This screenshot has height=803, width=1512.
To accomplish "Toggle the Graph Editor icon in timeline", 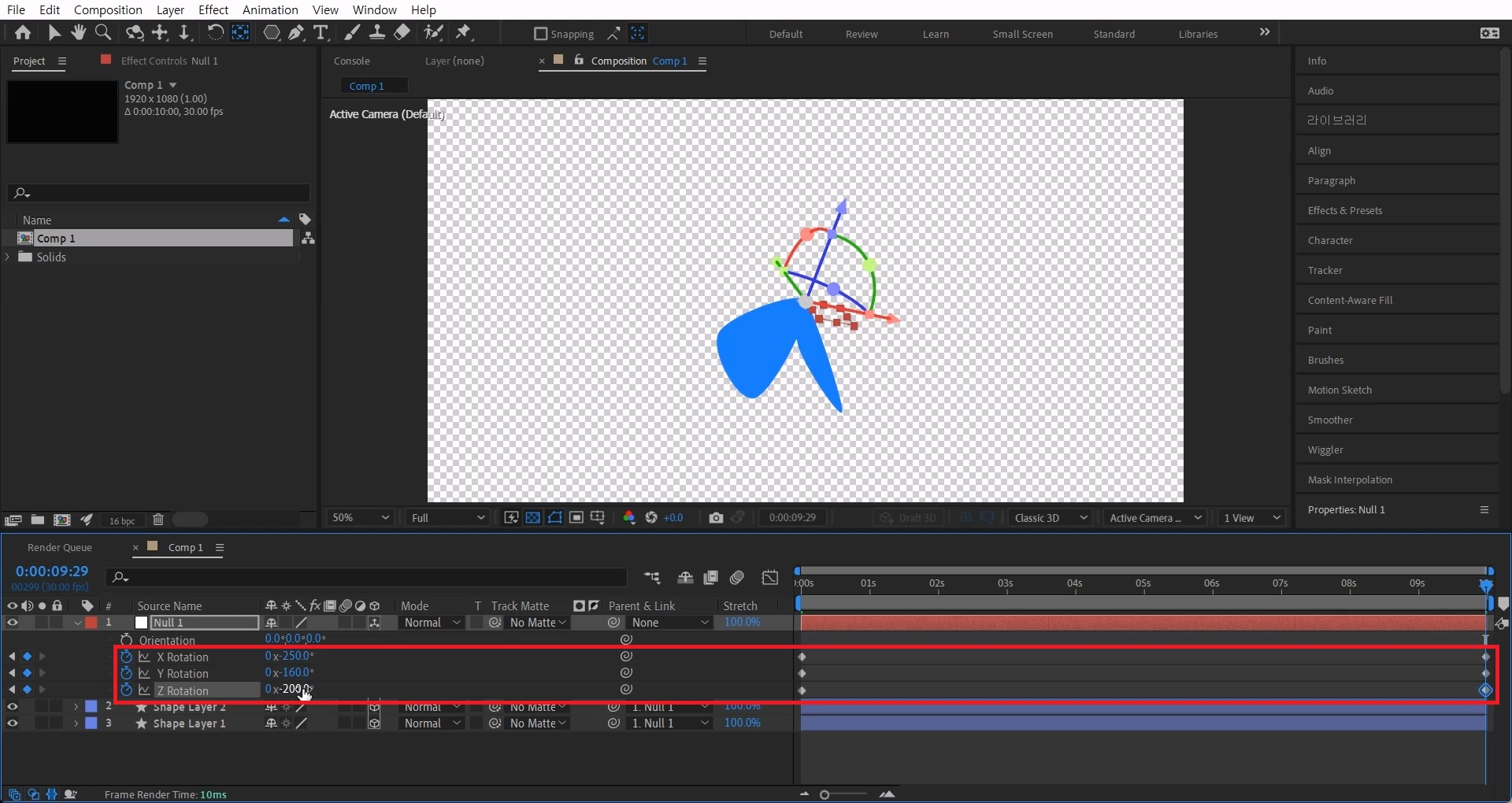I will click(x=770, y=578).
